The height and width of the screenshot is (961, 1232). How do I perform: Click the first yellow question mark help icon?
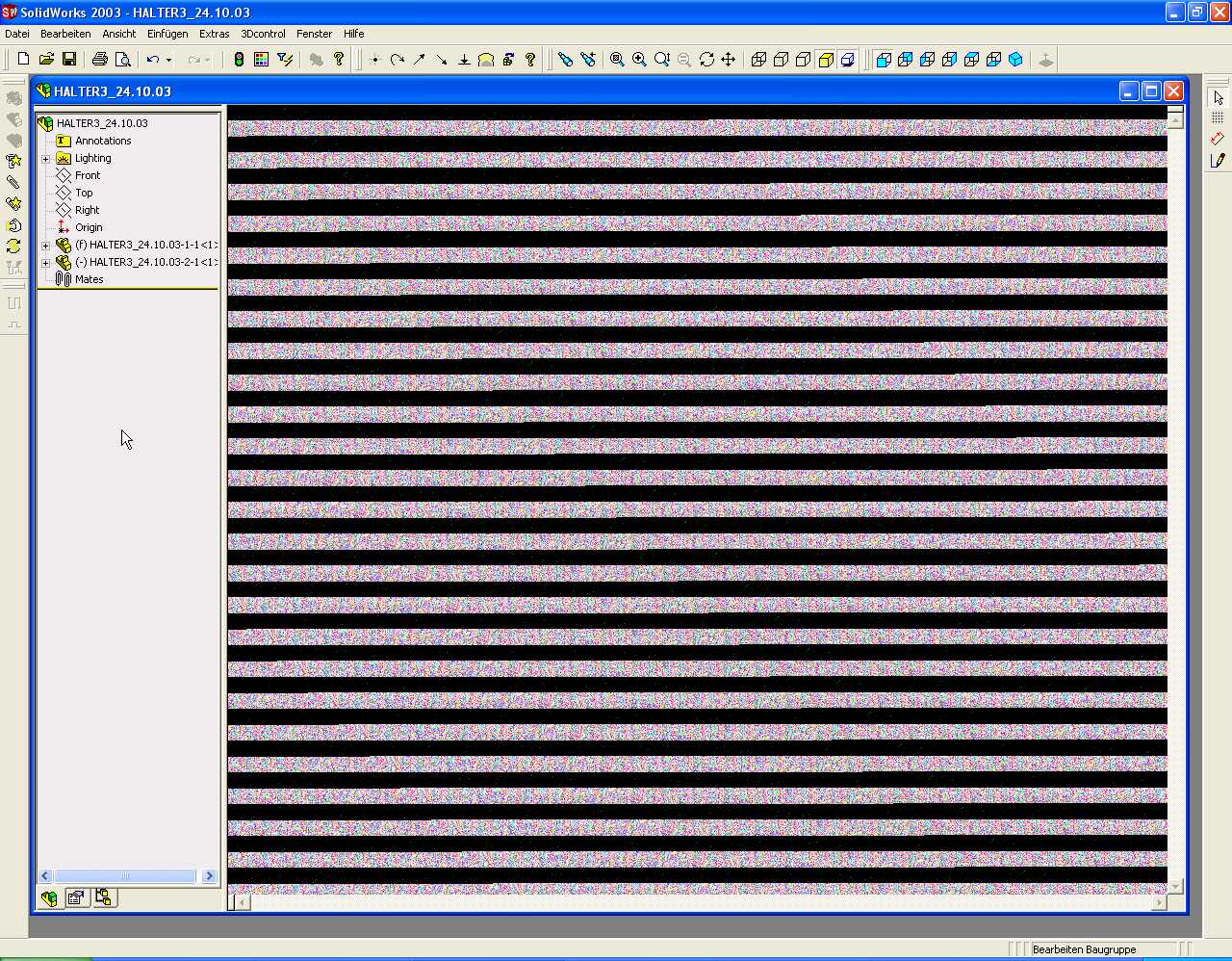coord(339,60)
